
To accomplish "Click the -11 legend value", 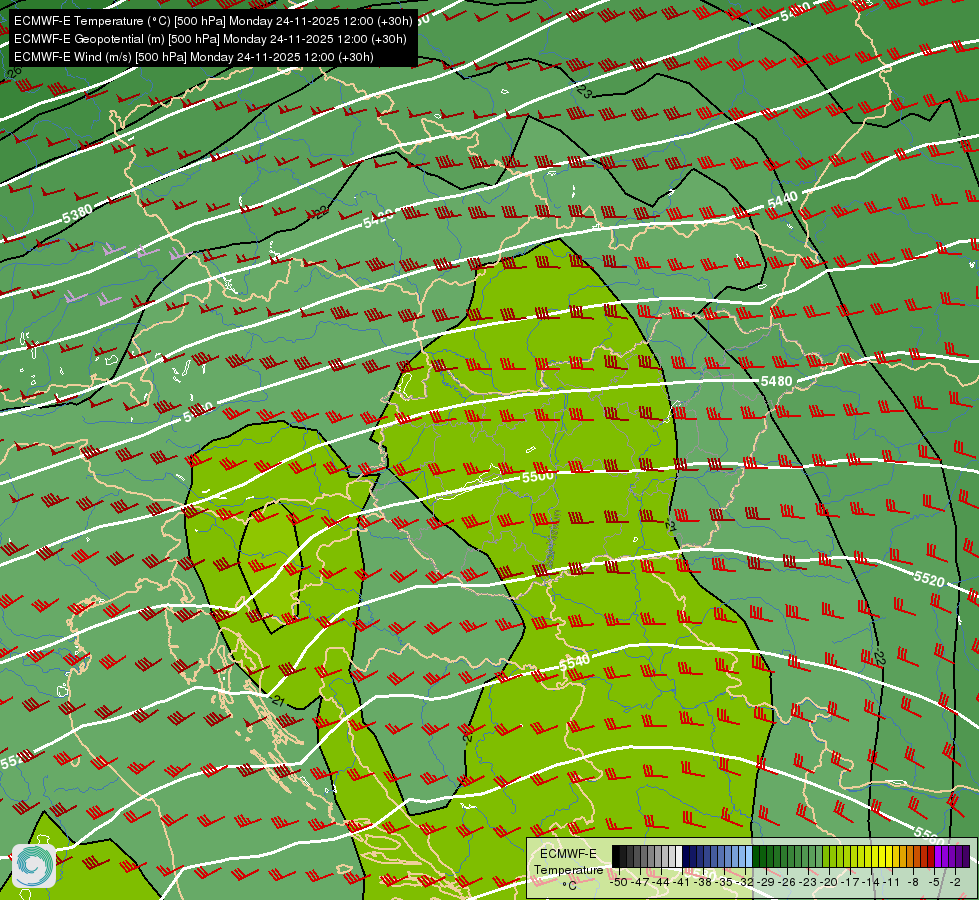I will click(x=892, y=883).
